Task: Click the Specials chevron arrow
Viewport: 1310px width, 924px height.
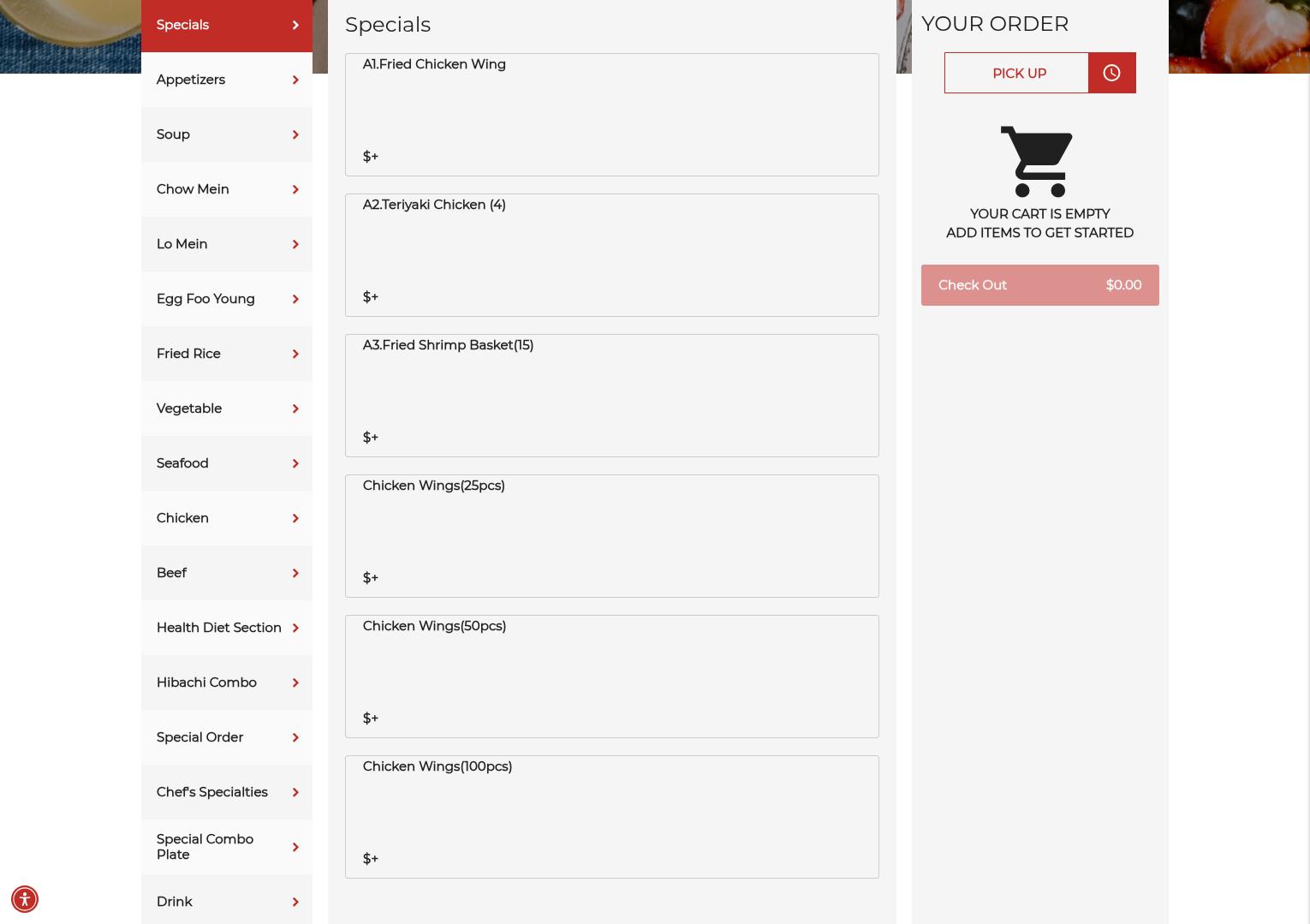Action: pos(295,25)
